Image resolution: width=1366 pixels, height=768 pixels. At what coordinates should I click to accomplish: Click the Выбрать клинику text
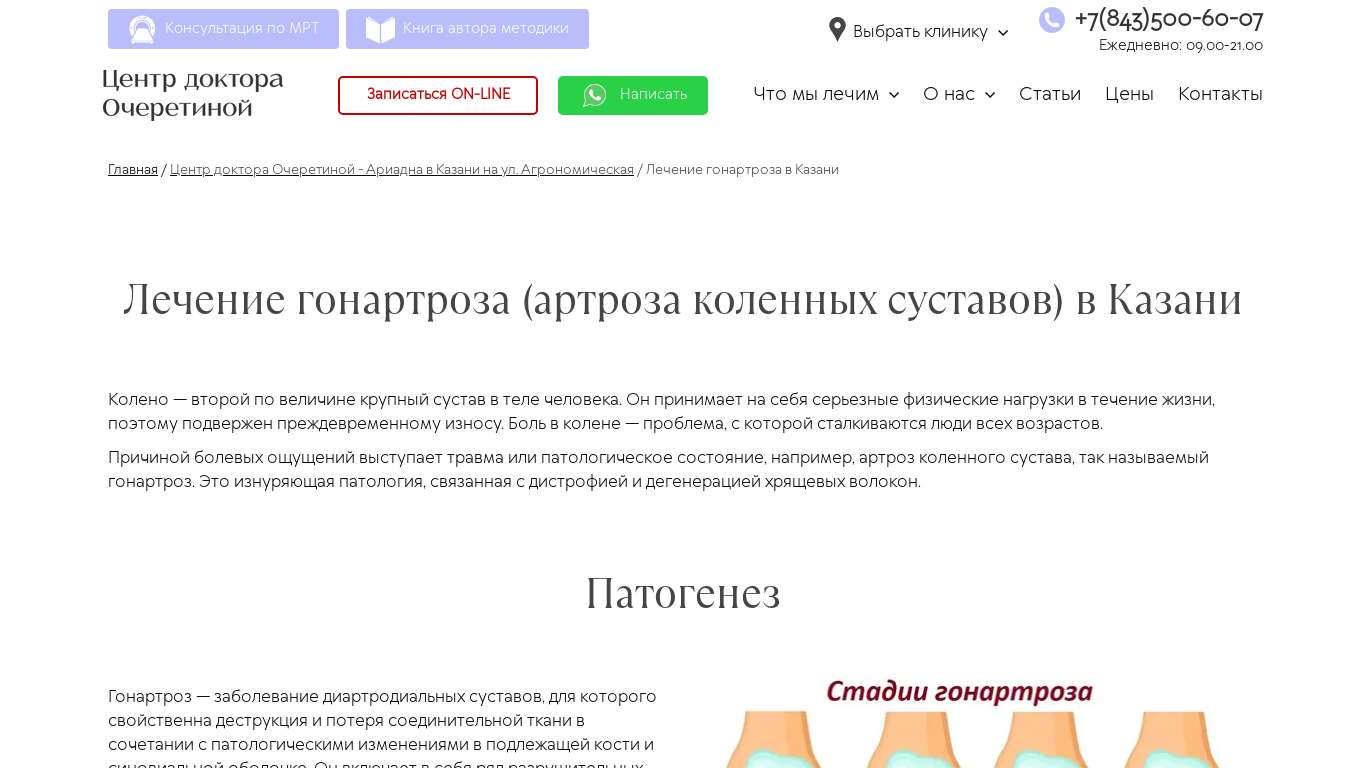919,32
